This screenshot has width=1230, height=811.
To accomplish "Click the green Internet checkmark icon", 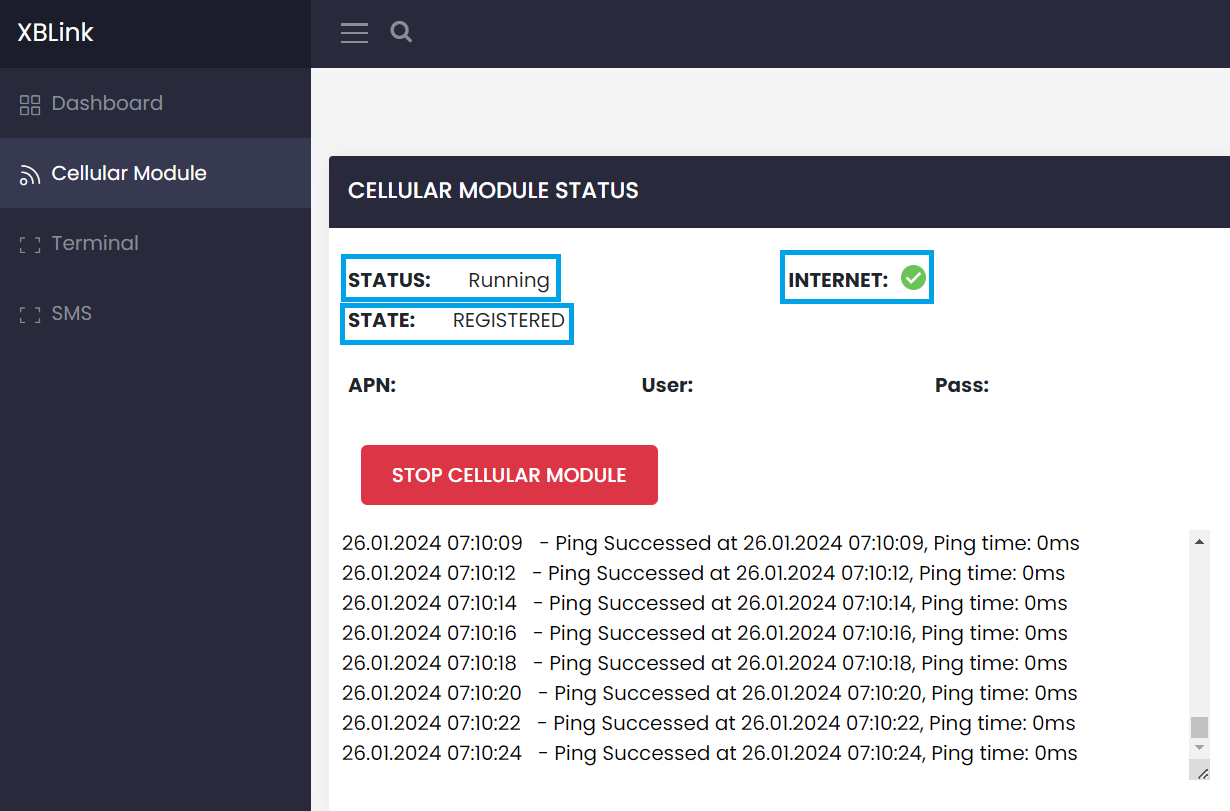I will [912, 278].
